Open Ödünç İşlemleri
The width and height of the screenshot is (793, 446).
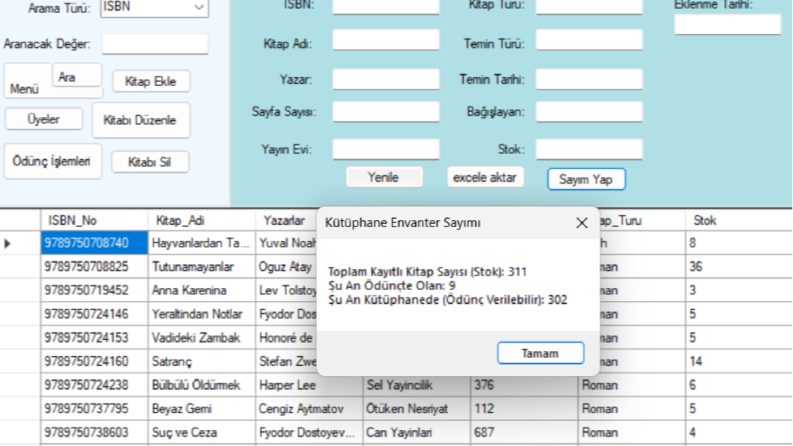(x=53, y=161)
